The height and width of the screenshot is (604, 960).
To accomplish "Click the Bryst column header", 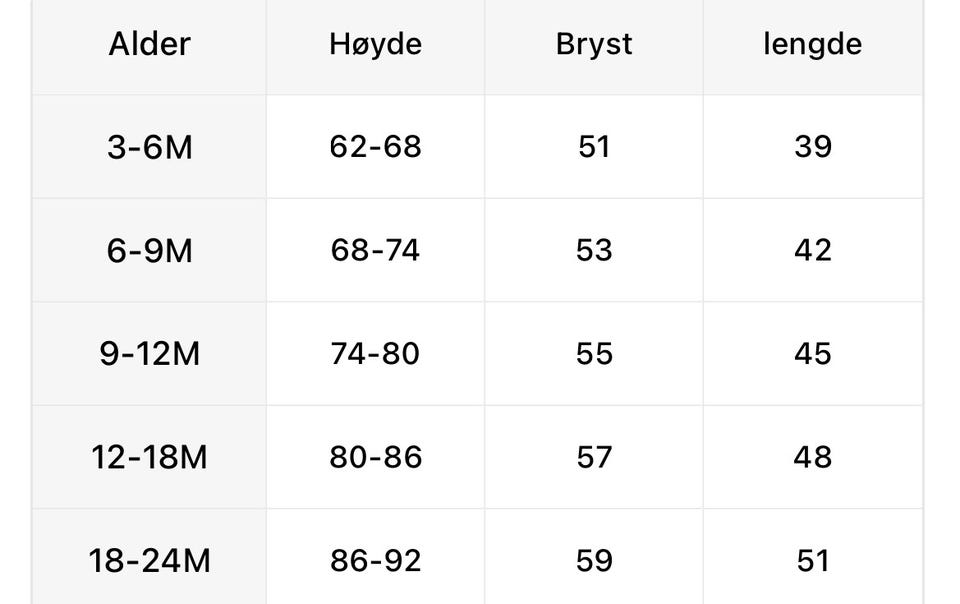I will (x=594, y=44).
